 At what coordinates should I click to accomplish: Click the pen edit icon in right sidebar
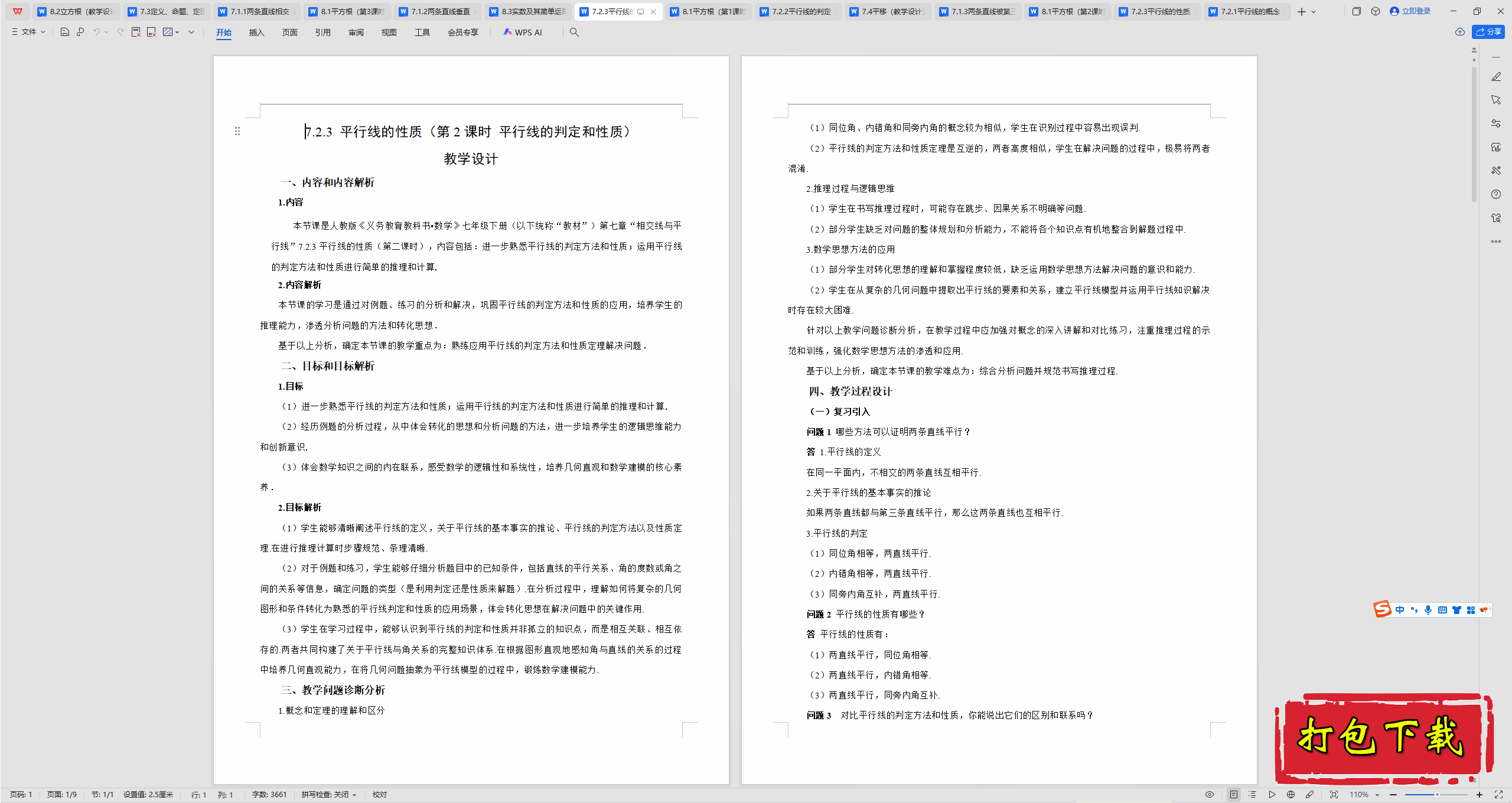(1496, 77)
